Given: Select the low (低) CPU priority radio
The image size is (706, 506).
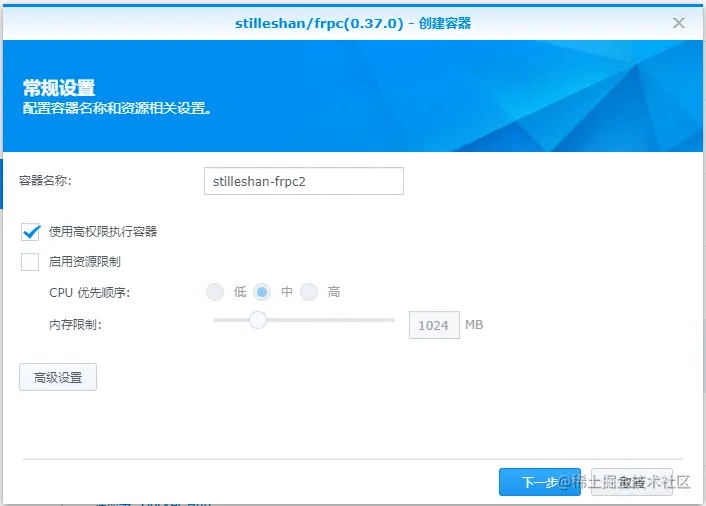Looking at the screenshot, I should [x=215, y=292].
